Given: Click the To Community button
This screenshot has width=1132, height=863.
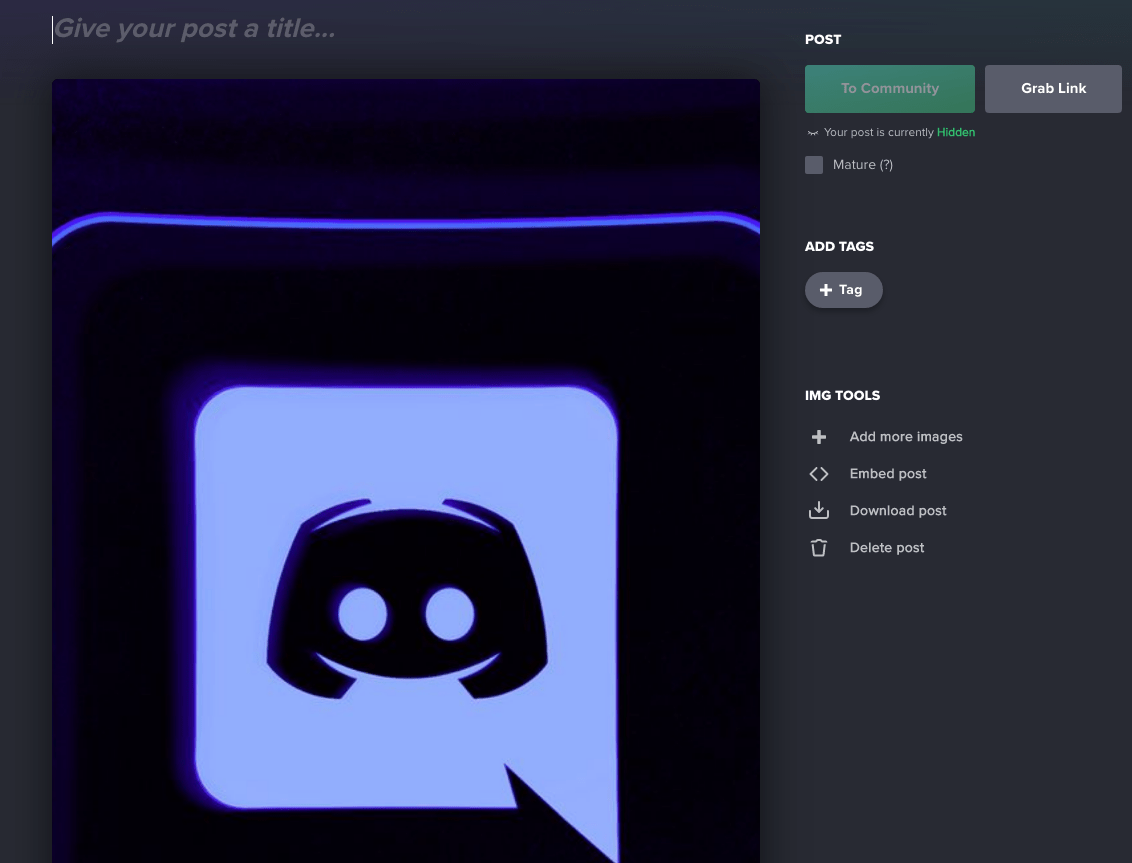Looking at the screenshot, I should (889, 88).
